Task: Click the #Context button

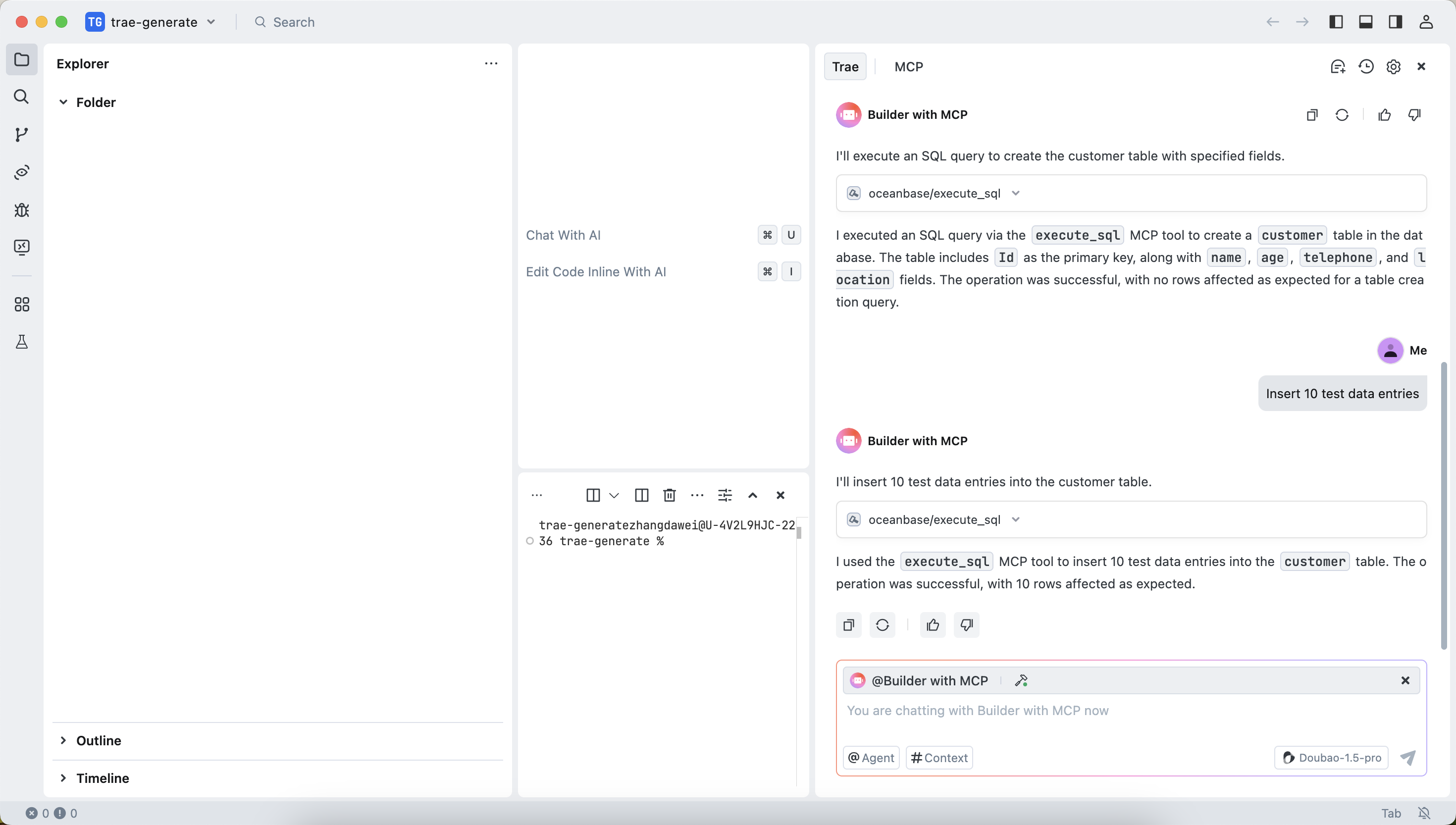Action: [939, 758]
